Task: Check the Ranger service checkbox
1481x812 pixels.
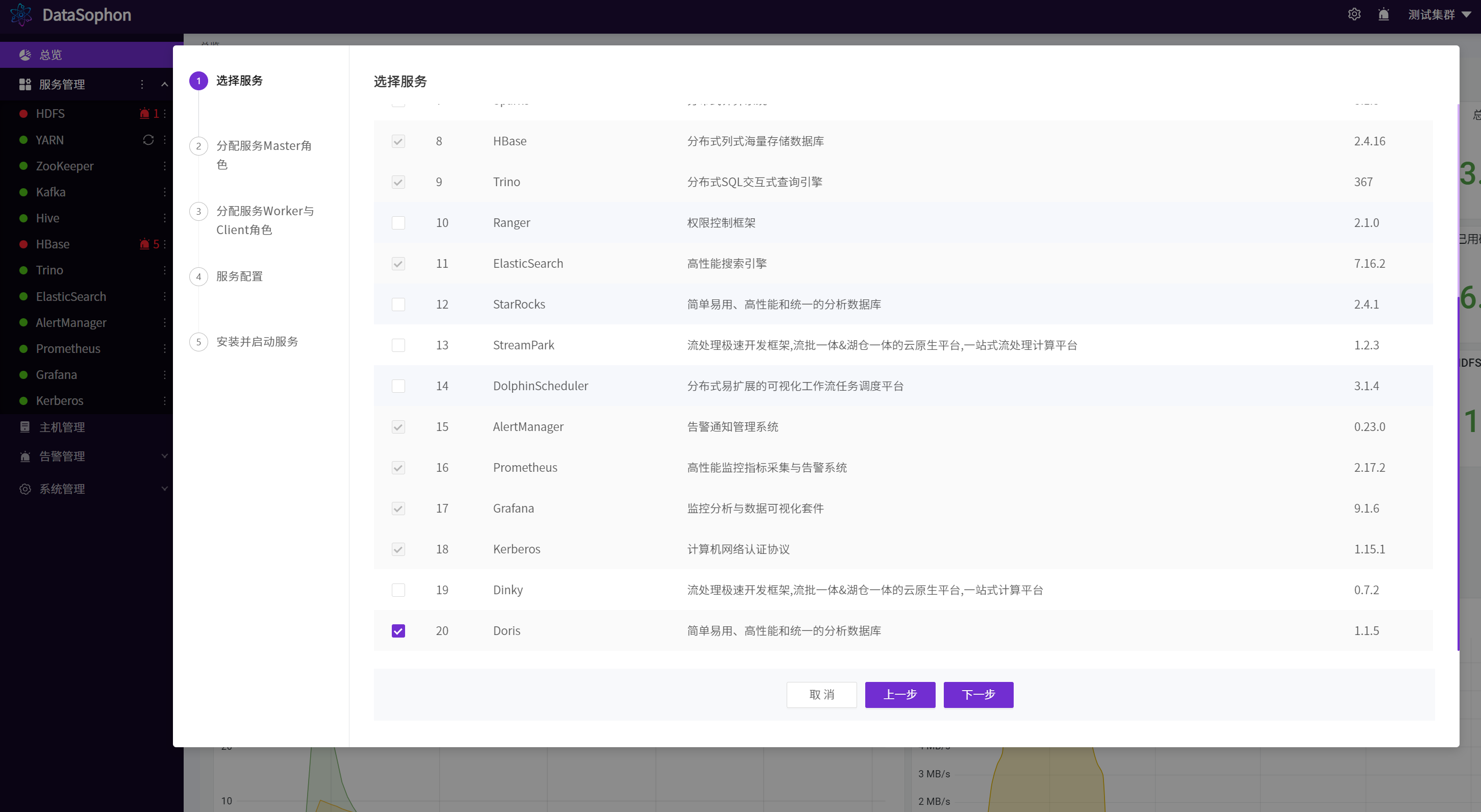Action: (x=398, y=223)
